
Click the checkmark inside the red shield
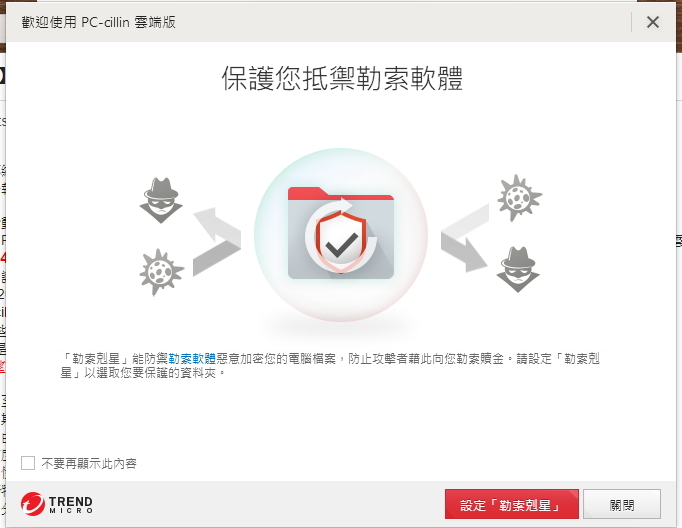342,245
